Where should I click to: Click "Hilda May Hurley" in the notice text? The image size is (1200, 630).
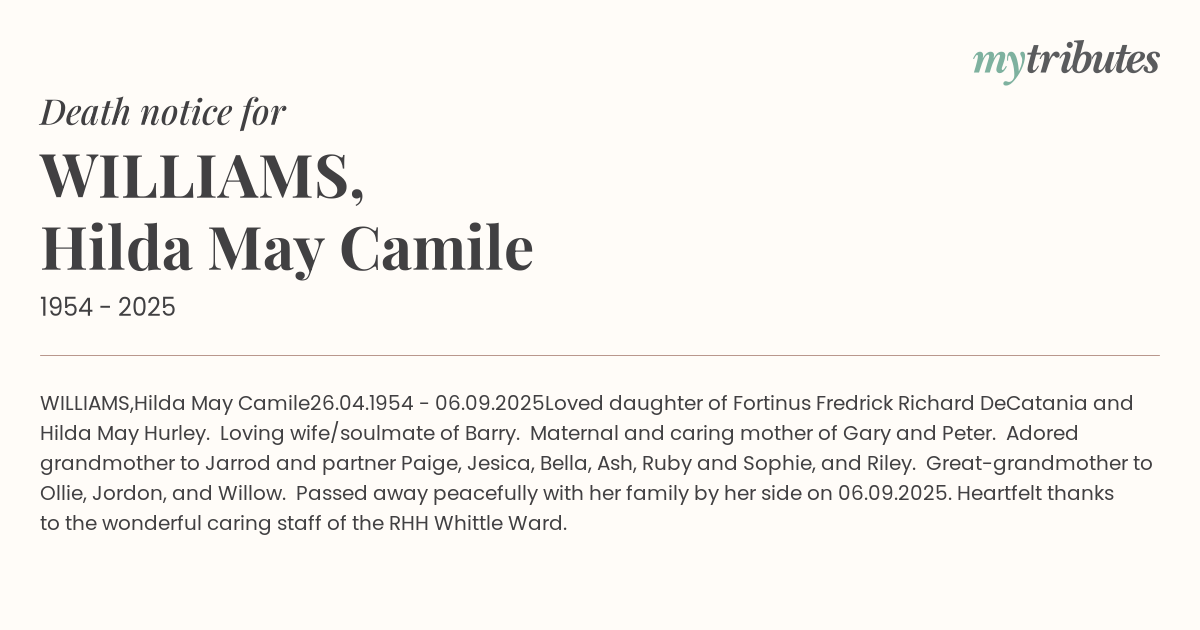tap(124, 434)
